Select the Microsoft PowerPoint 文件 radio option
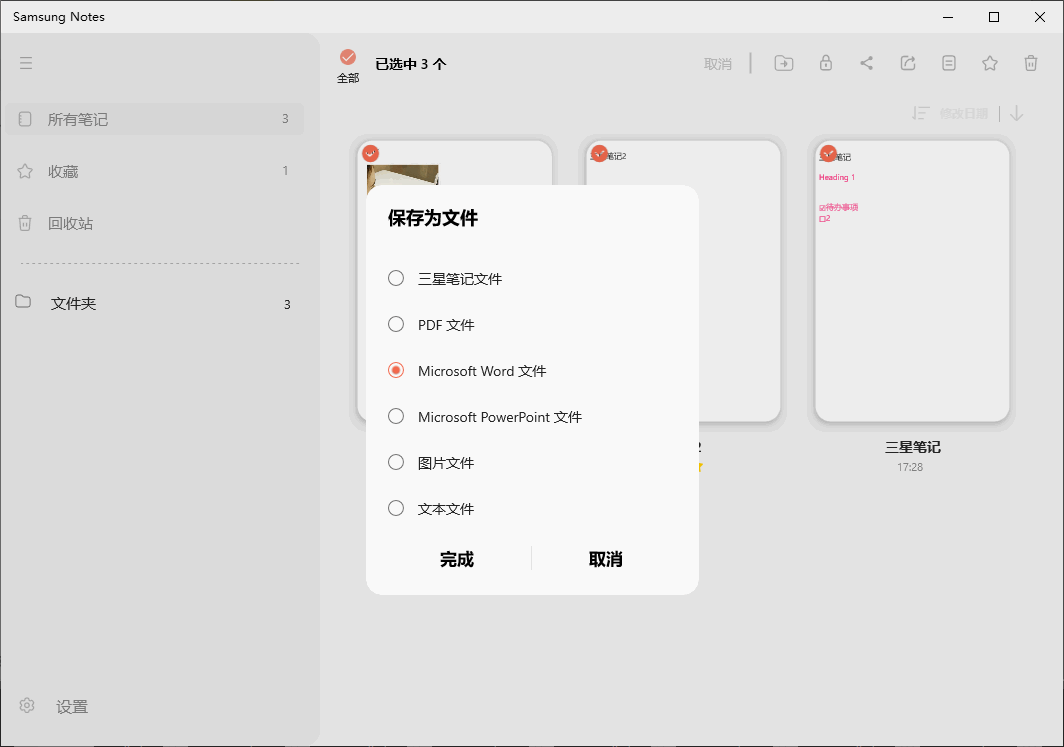This screenshot has width=1064, height=747. click(x=396, y=417)
